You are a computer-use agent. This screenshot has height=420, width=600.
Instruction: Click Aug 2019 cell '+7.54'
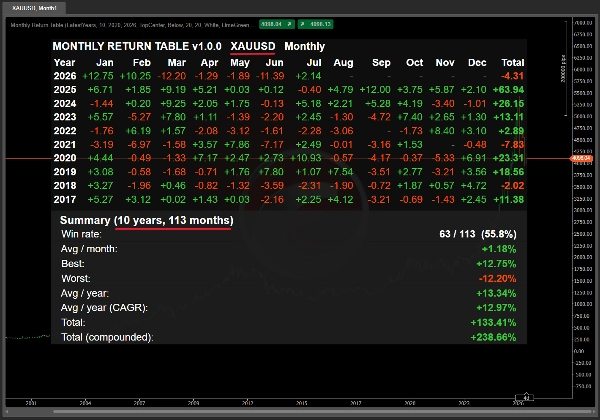tap(341, 172)
